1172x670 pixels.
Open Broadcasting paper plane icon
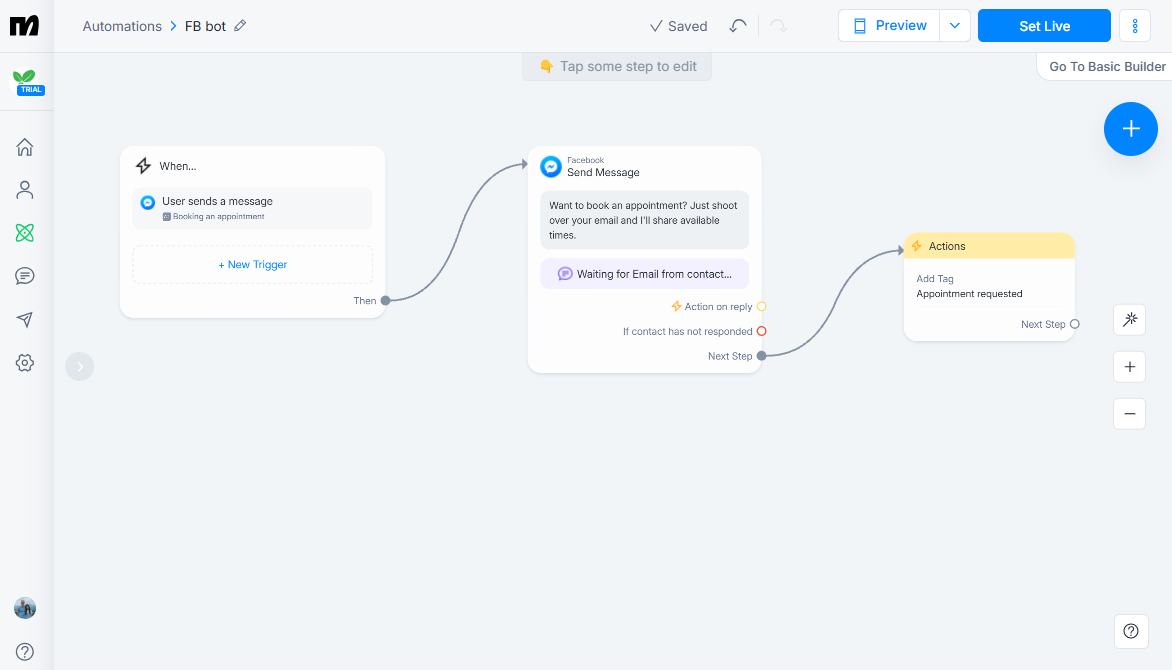coord(25,318)
